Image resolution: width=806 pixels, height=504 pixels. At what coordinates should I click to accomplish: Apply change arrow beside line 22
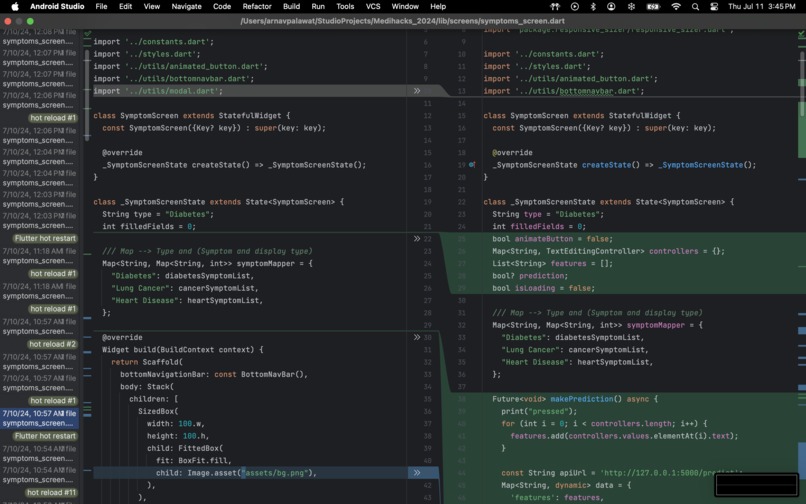[417, 239]
